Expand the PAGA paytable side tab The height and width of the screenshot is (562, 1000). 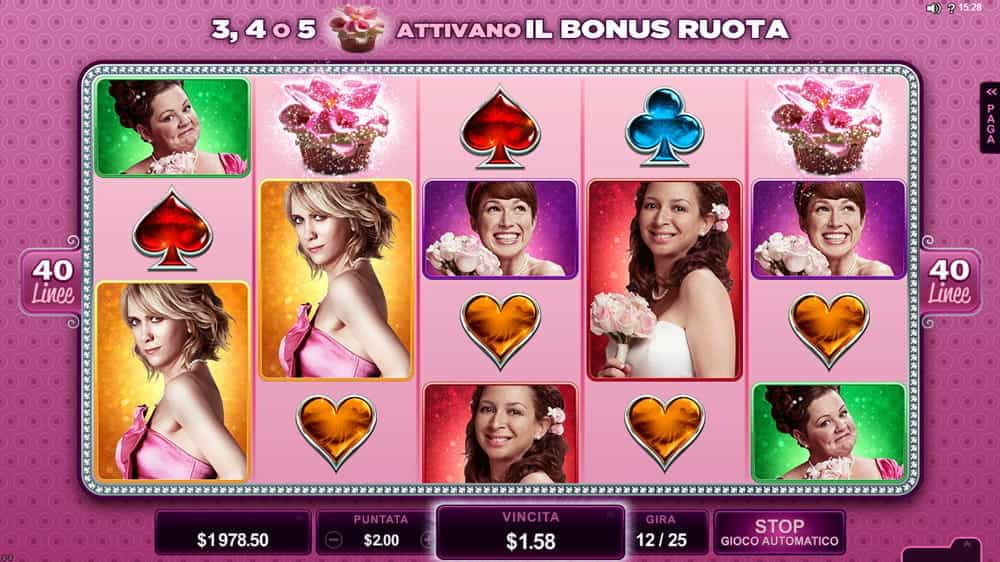[x=990, y=119]
